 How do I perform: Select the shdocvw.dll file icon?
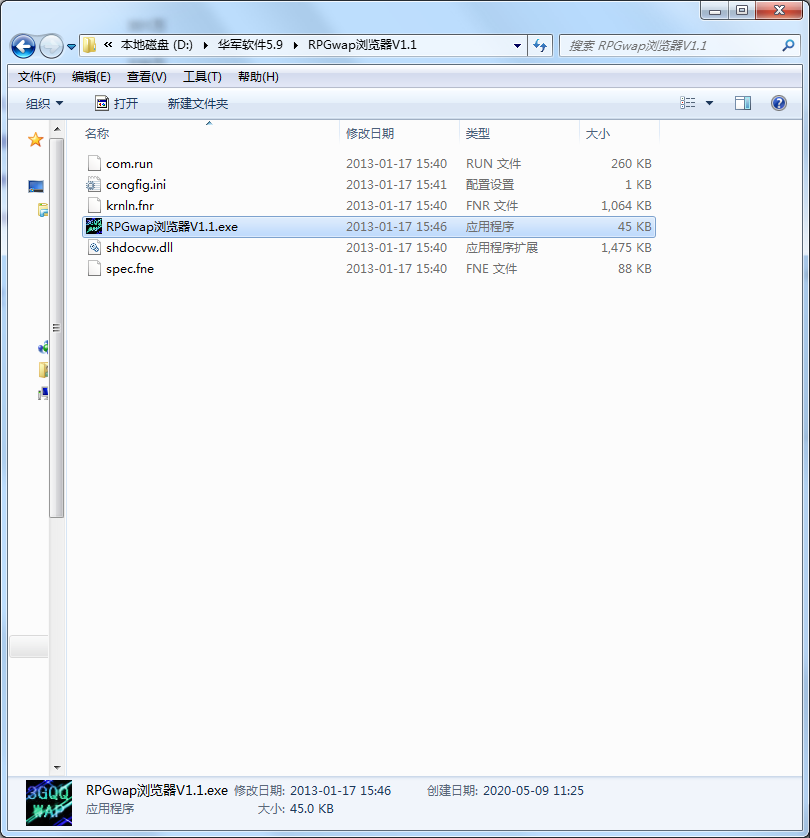(x=94, y=247)
